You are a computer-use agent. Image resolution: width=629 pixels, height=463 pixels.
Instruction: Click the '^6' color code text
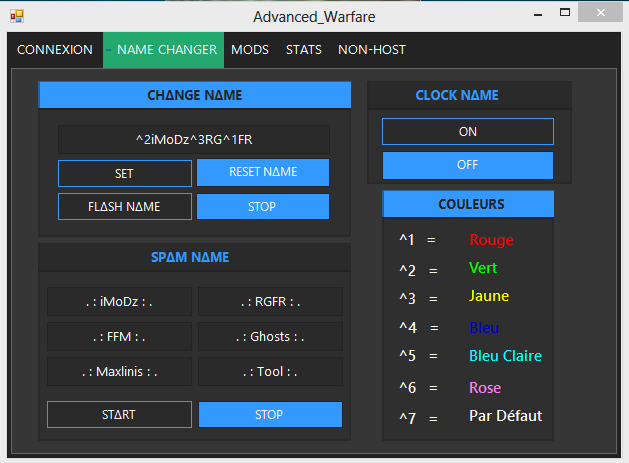pyautogui.click(x=408, y=388)
